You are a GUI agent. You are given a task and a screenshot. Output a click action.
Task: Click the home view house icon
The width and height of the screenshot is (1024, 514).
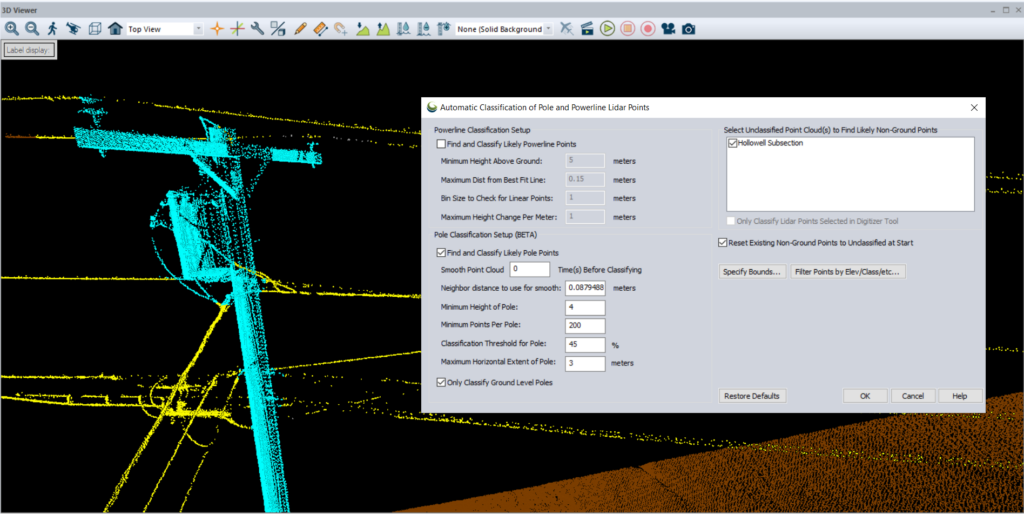[x=116, y=29]
